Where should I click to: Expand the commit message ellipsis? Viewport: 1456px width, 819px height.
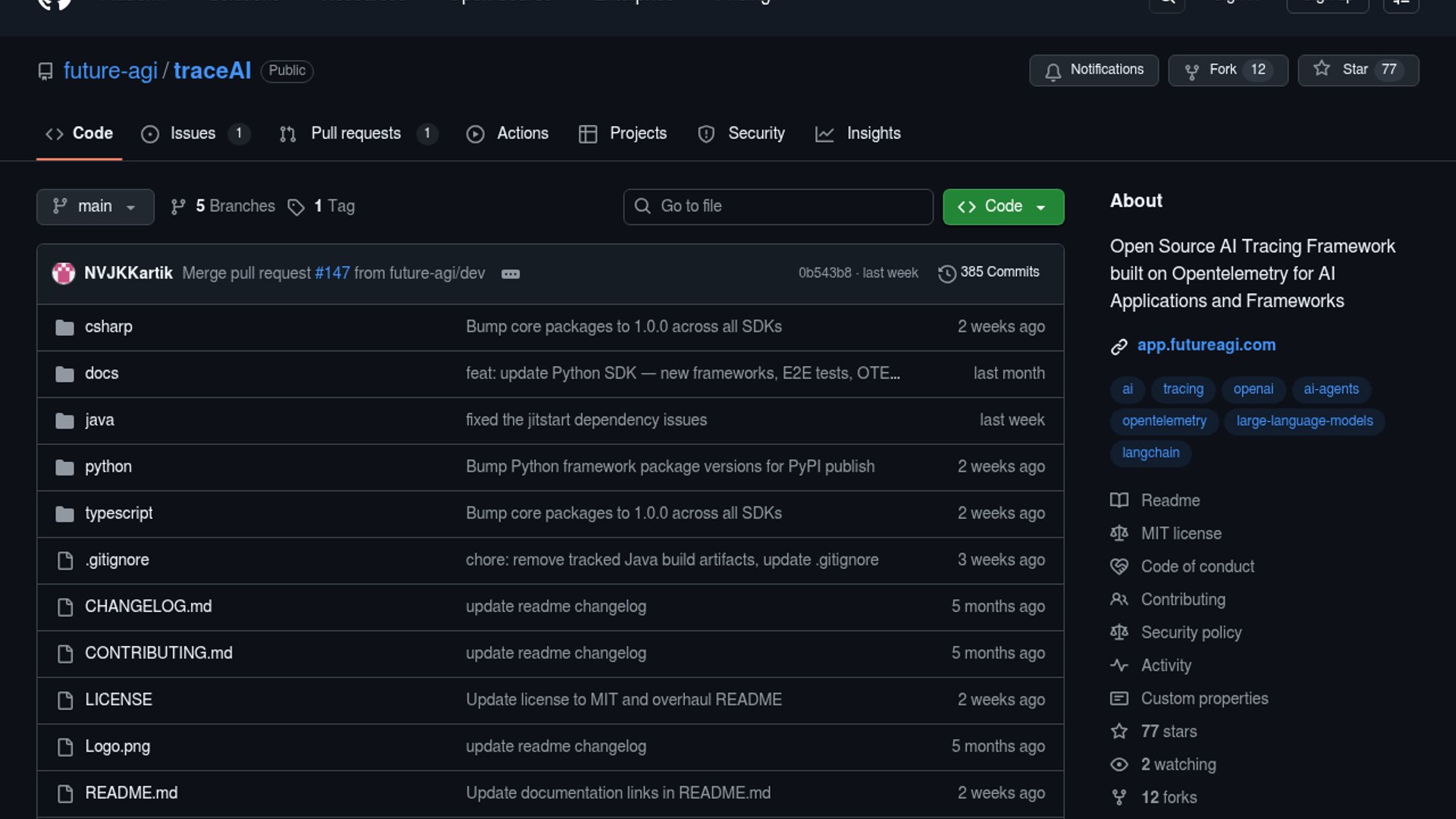point(510,274)
